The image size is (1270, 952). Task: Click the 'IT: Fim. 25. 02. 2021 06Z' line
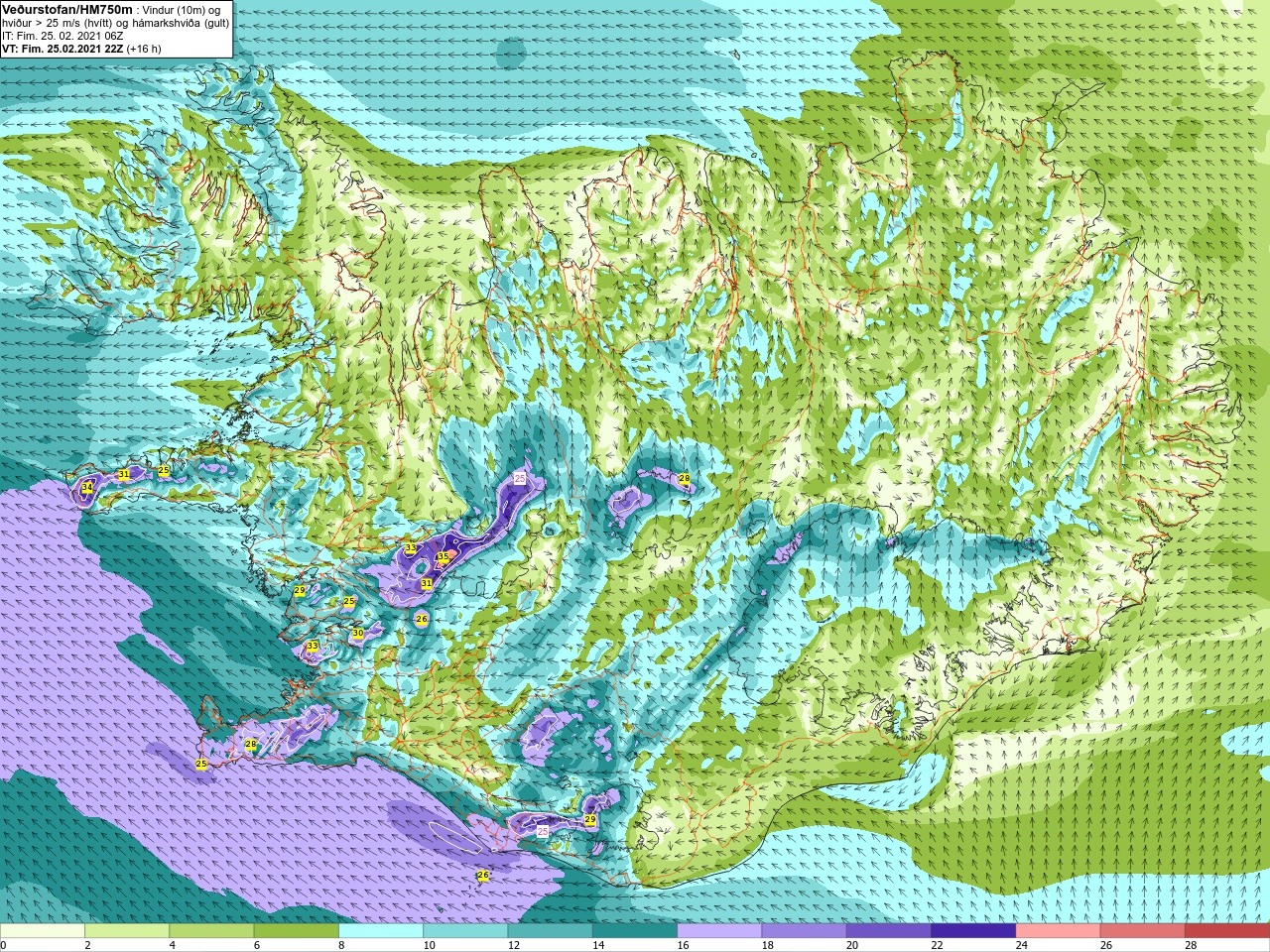pyautogui.click(x=63, y=36)
